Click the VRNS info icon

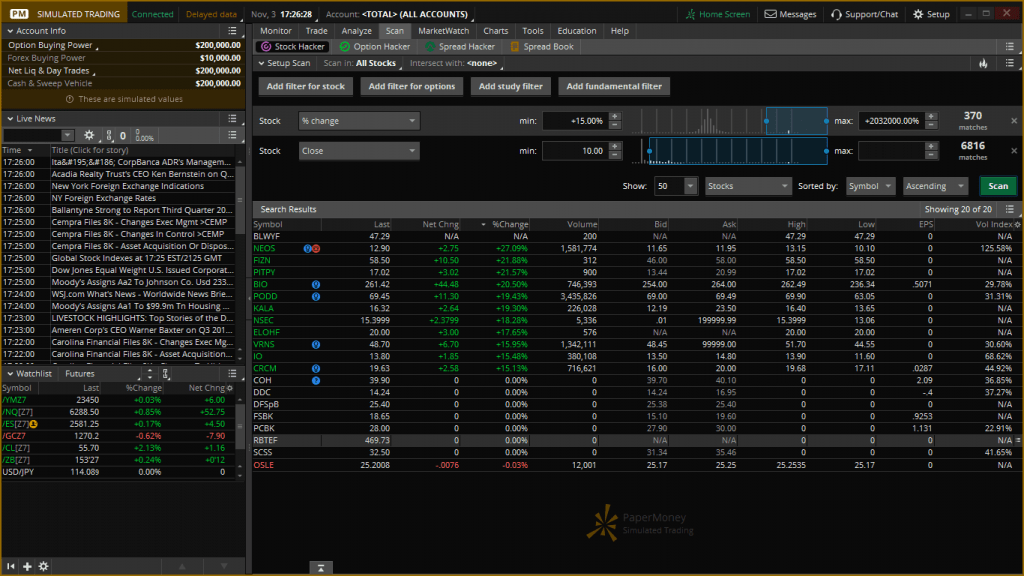[x=315, y=344]
